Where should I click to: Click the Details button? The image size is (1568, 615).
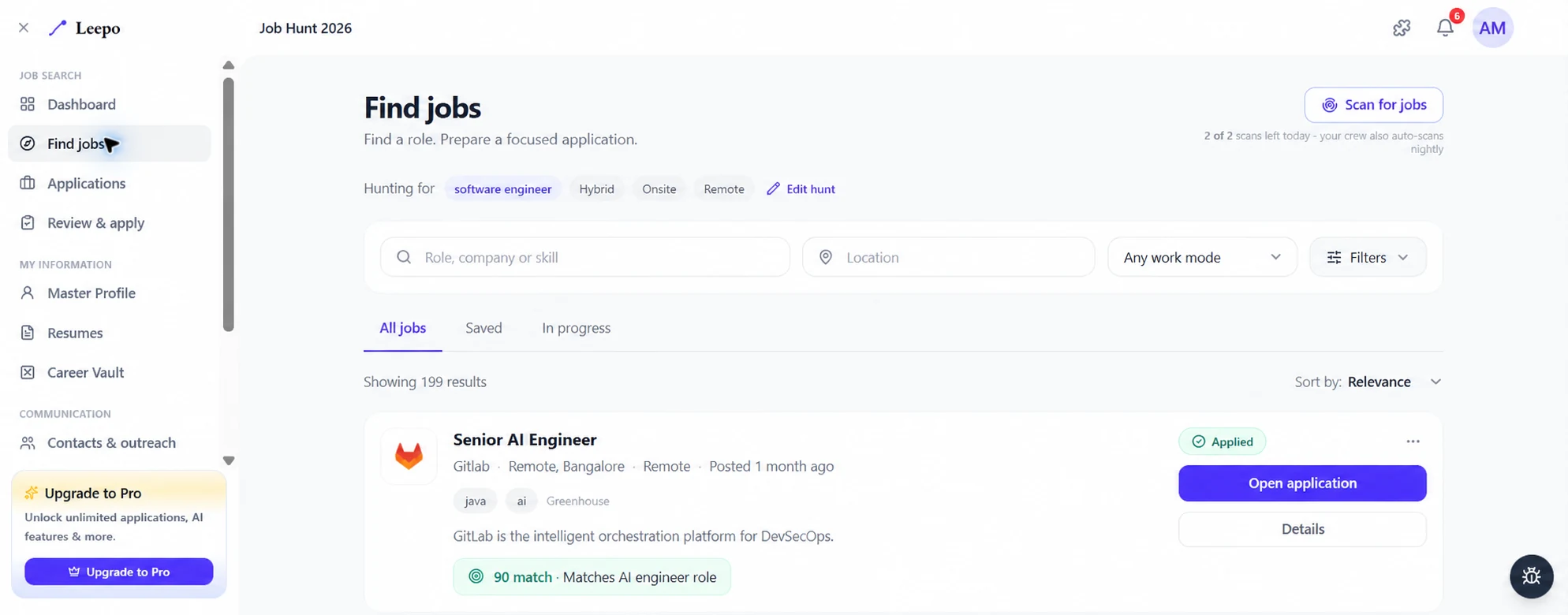point(1302,529)
